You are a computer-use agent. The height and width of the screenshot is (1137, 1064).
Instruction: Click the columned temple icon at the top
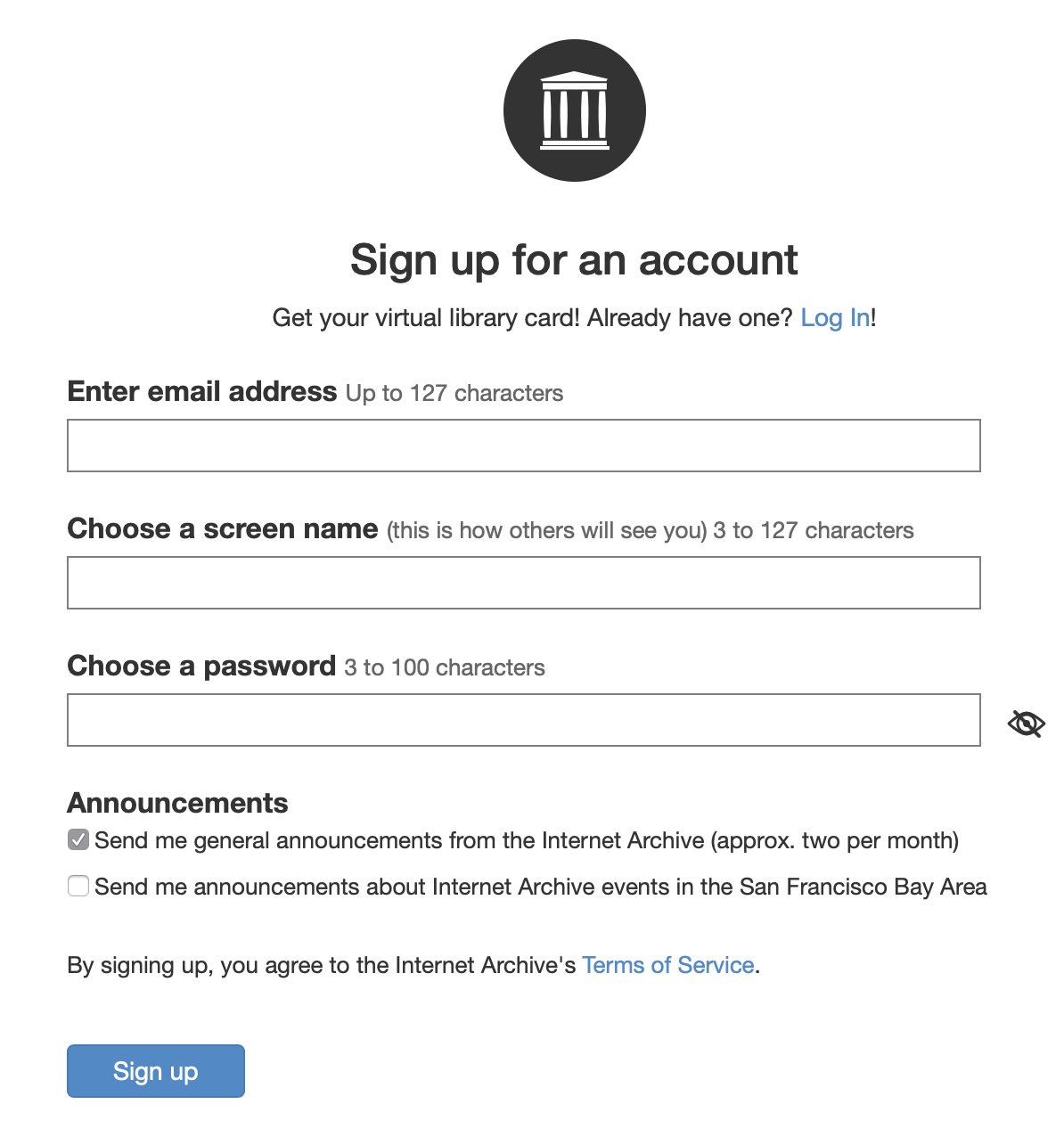coord(575,109)
